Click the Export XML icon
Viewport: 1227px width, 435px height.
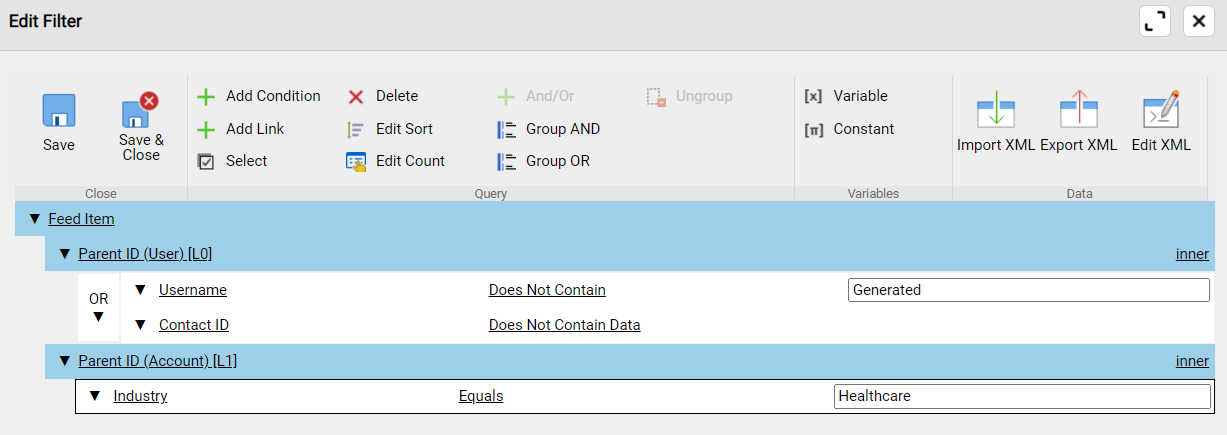(1078, 110)
